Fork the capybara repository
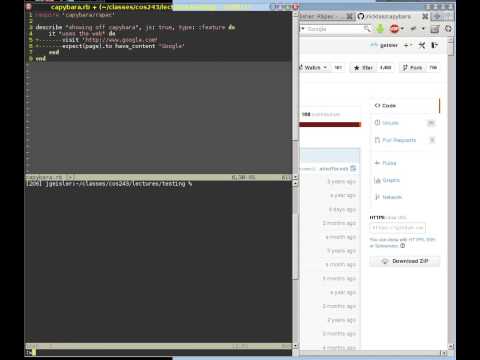 pos(412,68)
